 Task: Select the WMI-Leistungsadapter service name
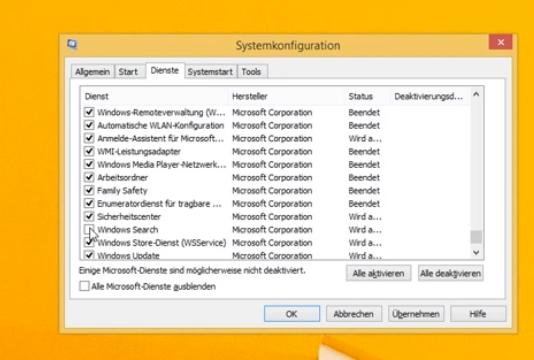tap(139, 151)
